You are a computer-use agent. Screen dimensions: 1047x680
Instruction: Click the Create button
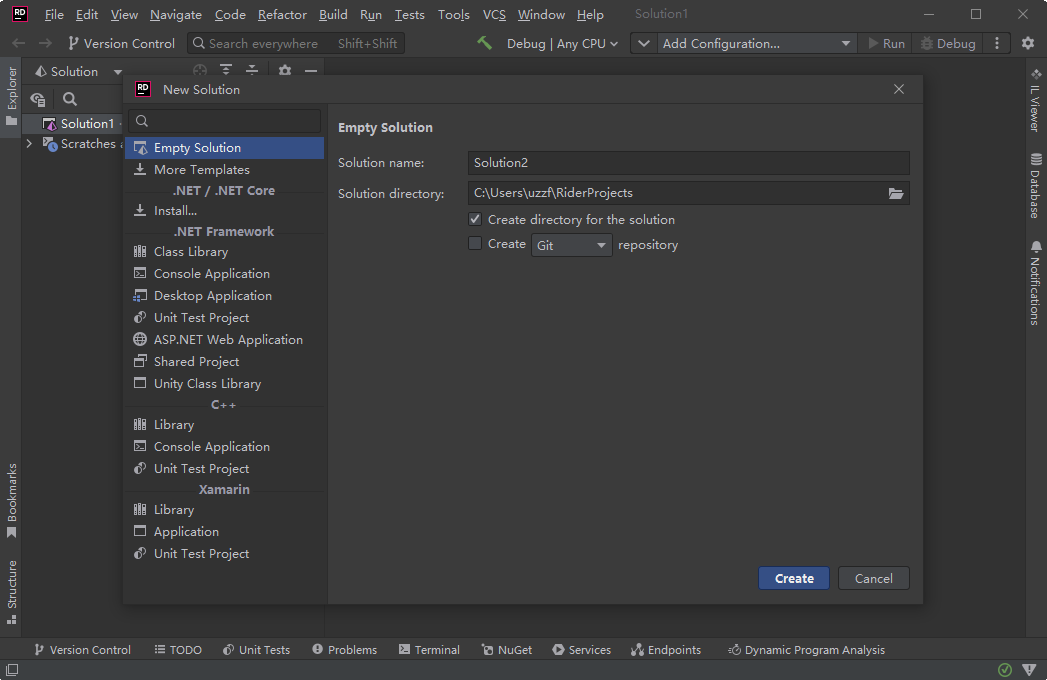click(x=794, y=578)
